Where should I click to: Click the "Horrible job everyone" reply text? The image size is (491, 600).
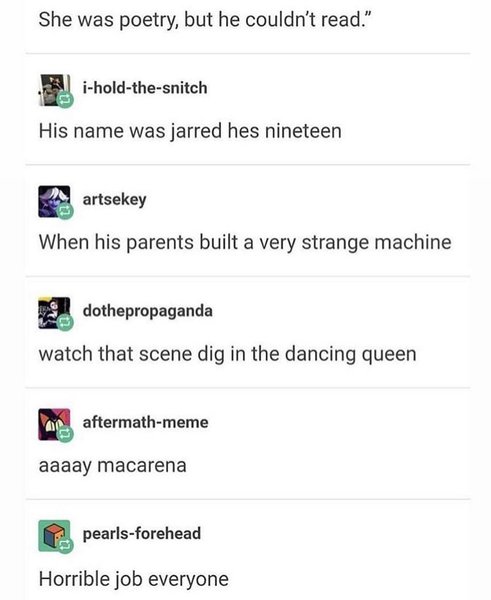point(134,579)
